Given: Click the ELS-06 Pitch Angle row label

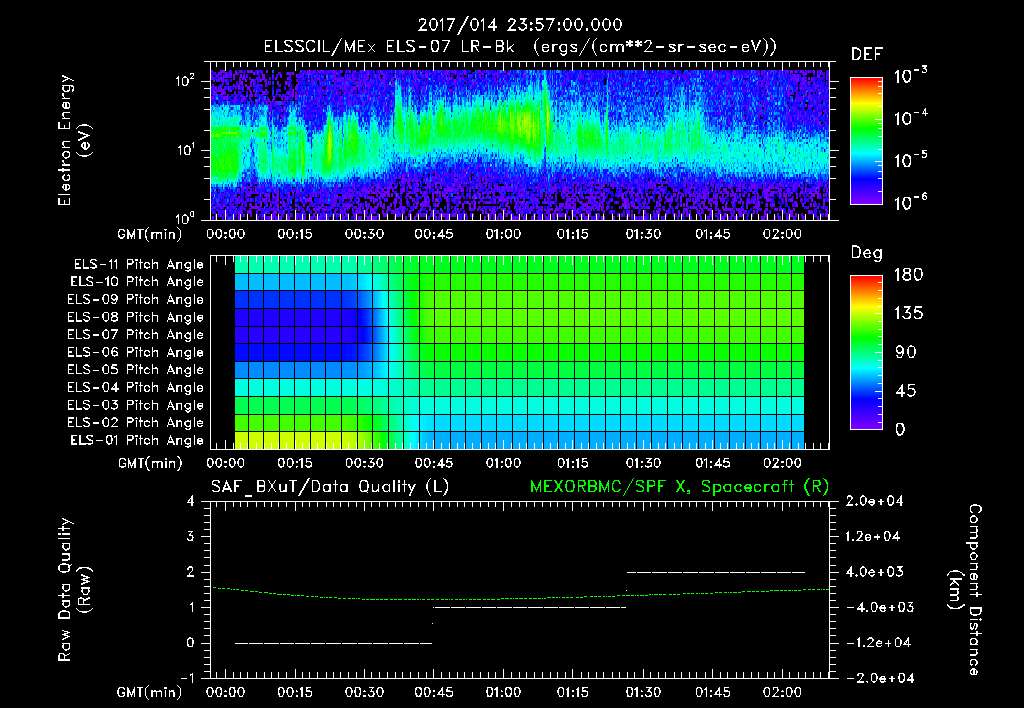Looking at the screenshot, I should click(136, 352).
